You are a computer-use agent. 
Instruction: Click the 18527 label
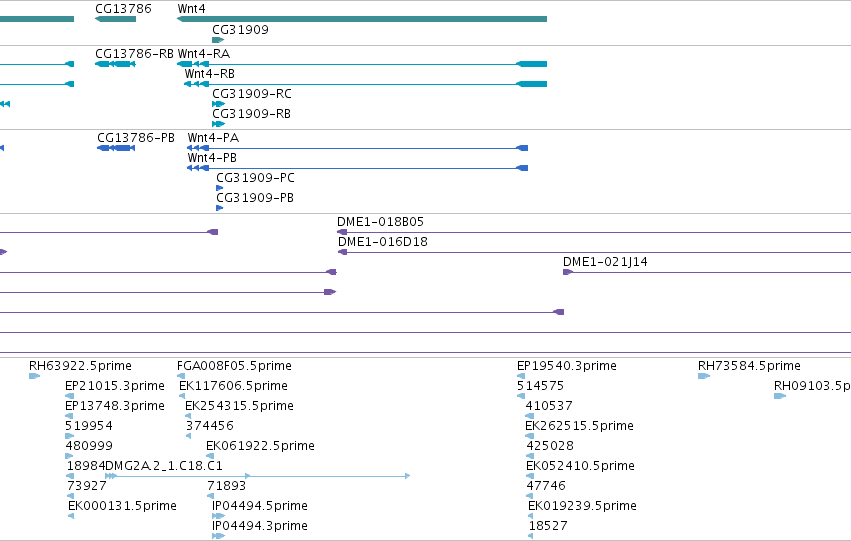(548, 526)
